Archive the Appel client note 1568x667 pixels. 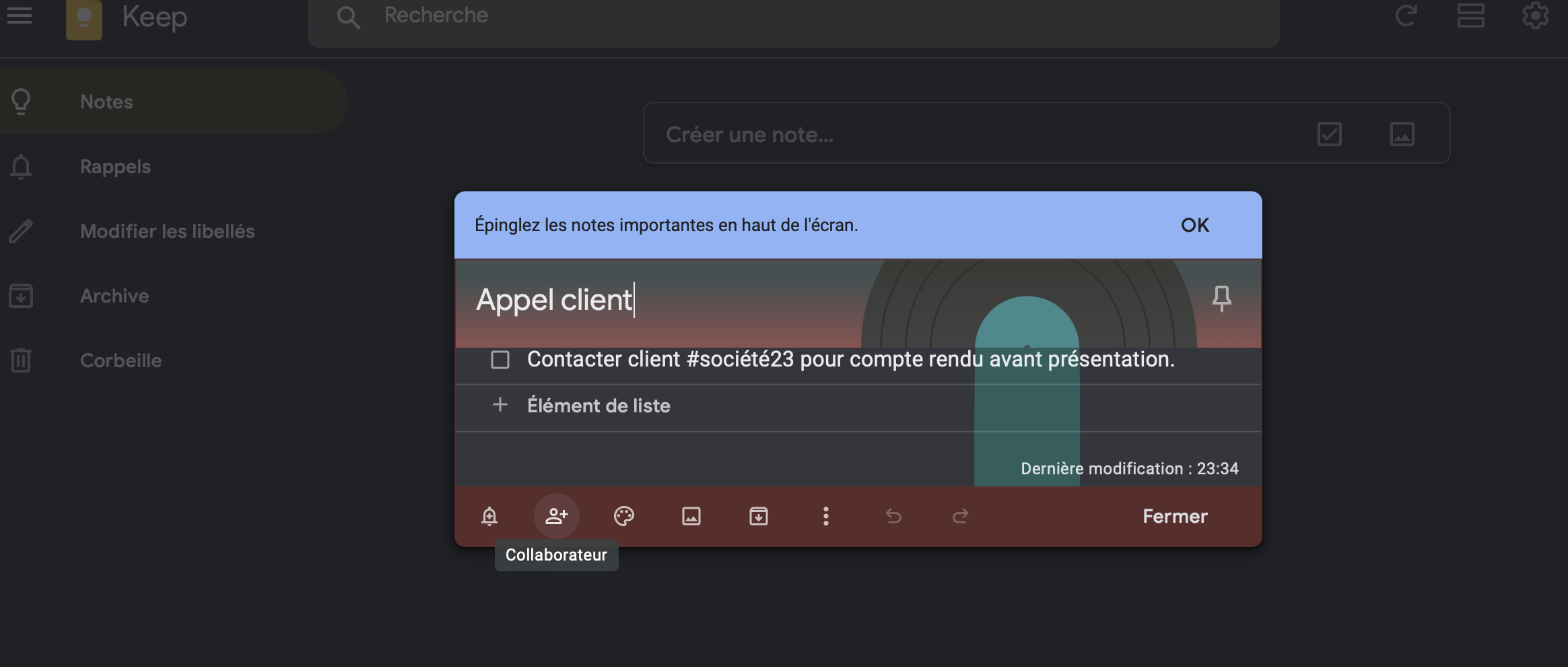tap(759, 516)
